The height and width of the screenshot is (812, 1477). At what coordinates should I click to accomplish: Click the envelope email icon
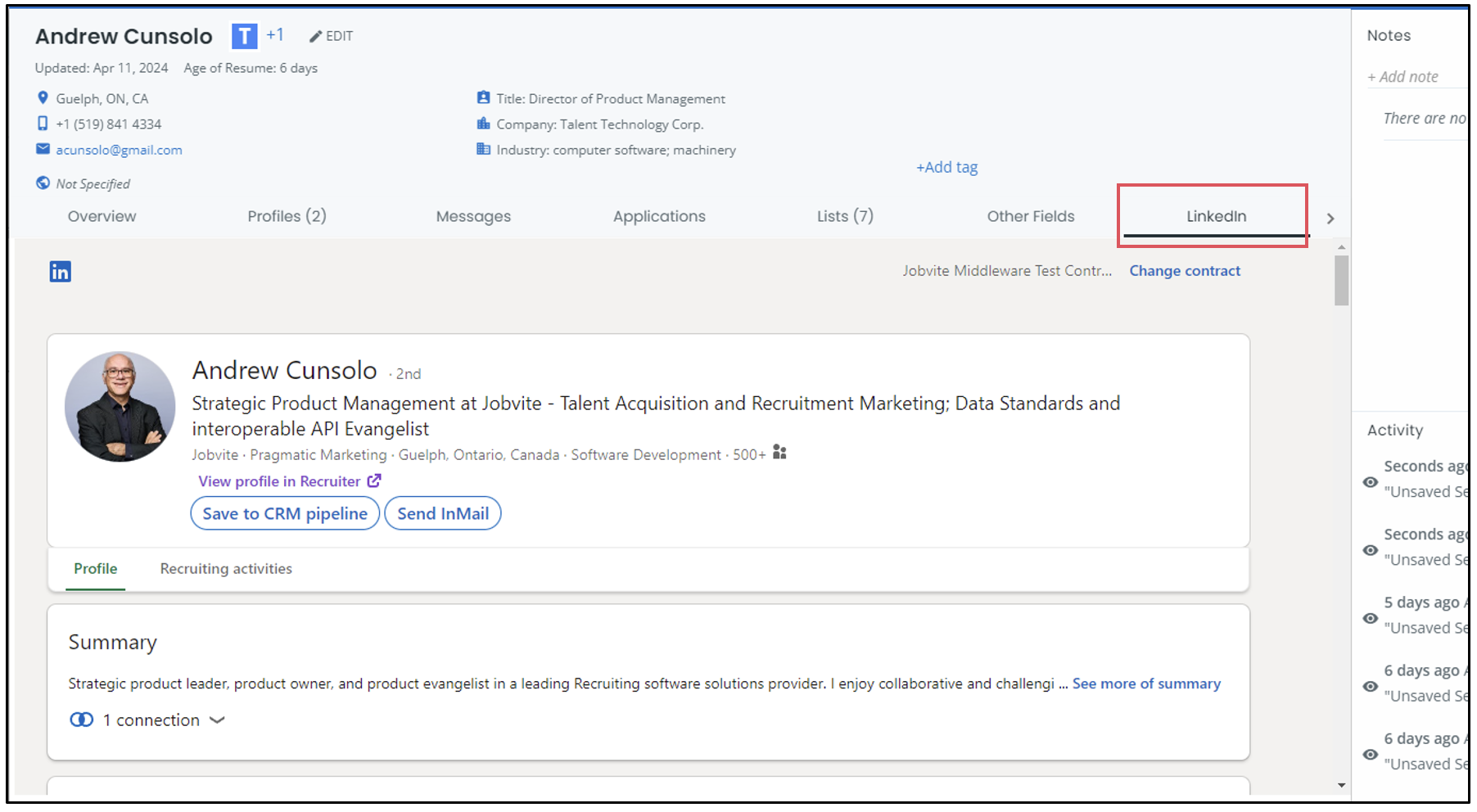[43, 149]
